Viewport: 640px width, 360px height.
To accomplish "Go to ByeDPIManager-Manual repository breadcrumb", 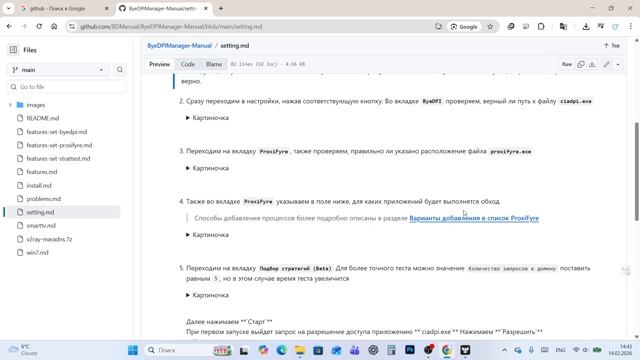I will tap(180, 45).
